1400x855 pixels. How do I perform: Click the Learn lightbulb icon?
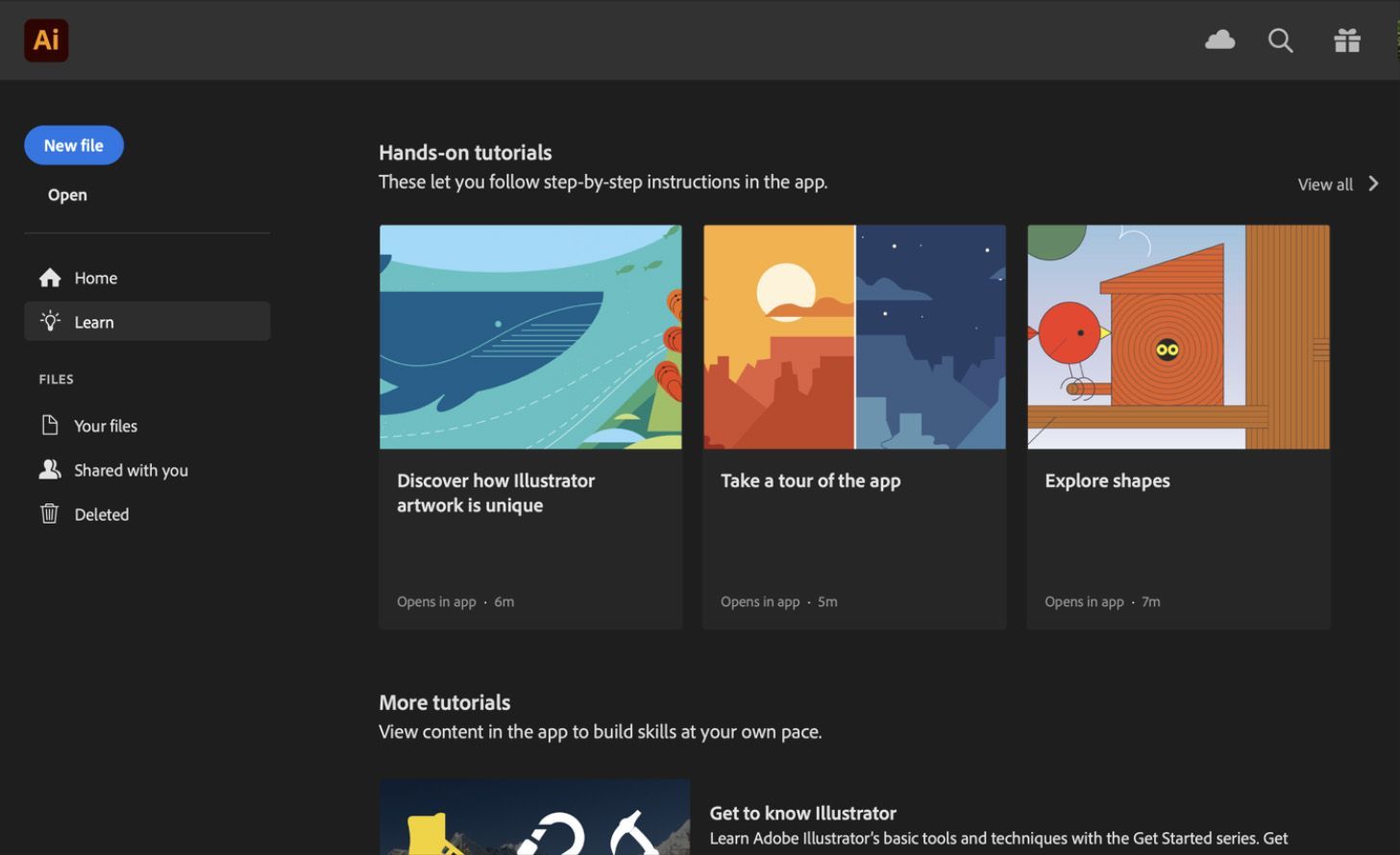tap(50, 321)
